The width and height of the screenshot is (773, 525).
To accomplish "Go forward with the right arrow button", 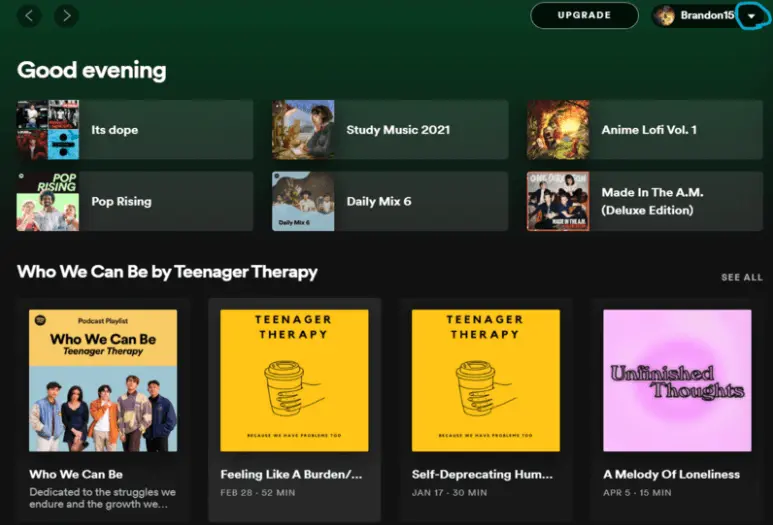I will point(67,16).
